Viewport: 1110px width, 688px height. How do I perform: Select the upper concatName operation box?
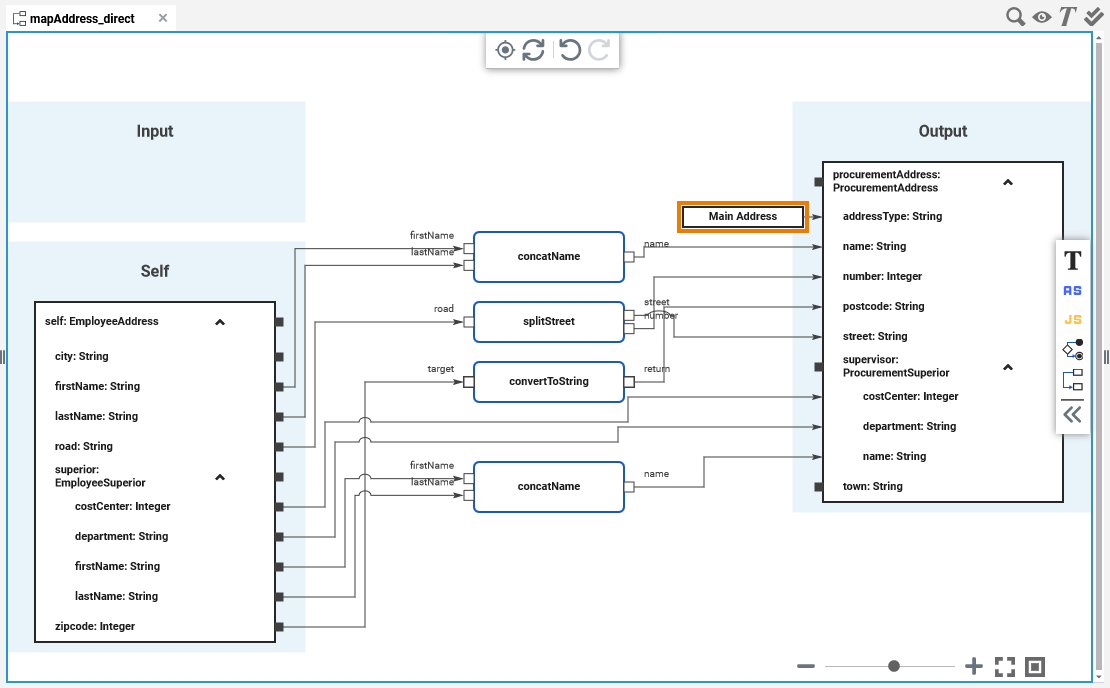pos(549,257)
